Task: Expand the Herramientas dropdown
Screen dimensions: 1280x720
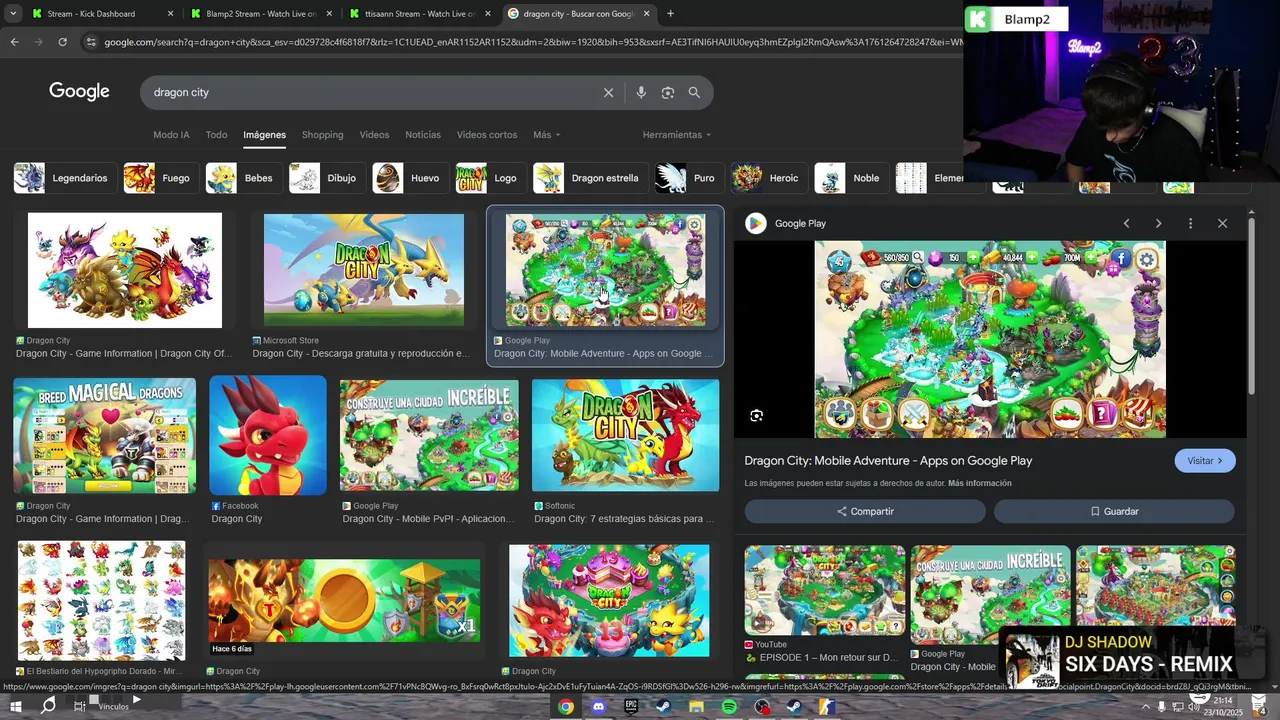Action: (x=676, y=135)
